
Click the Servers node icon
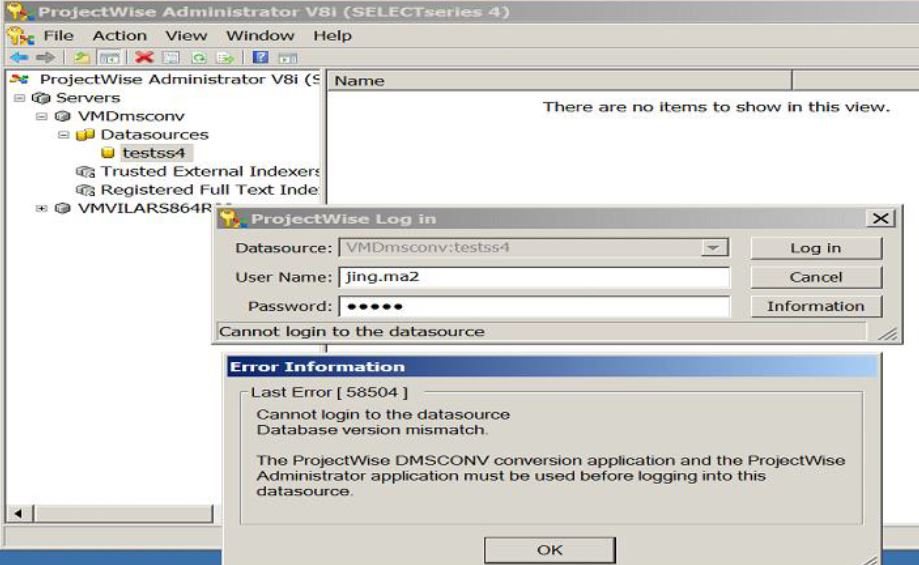point(41,98)
